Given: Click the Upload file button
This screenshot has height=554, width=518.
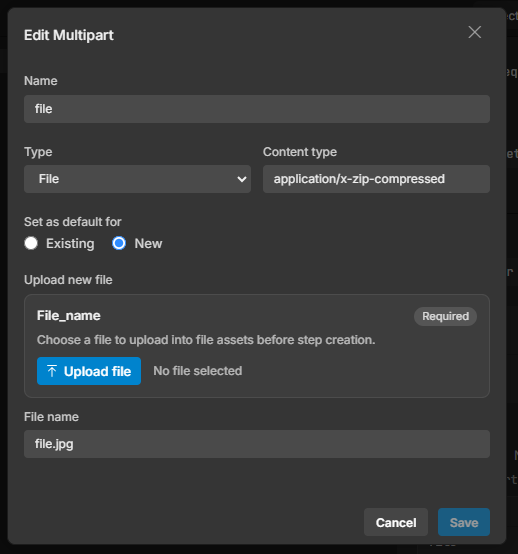Looking at the screenshot, I should point(89,371).
